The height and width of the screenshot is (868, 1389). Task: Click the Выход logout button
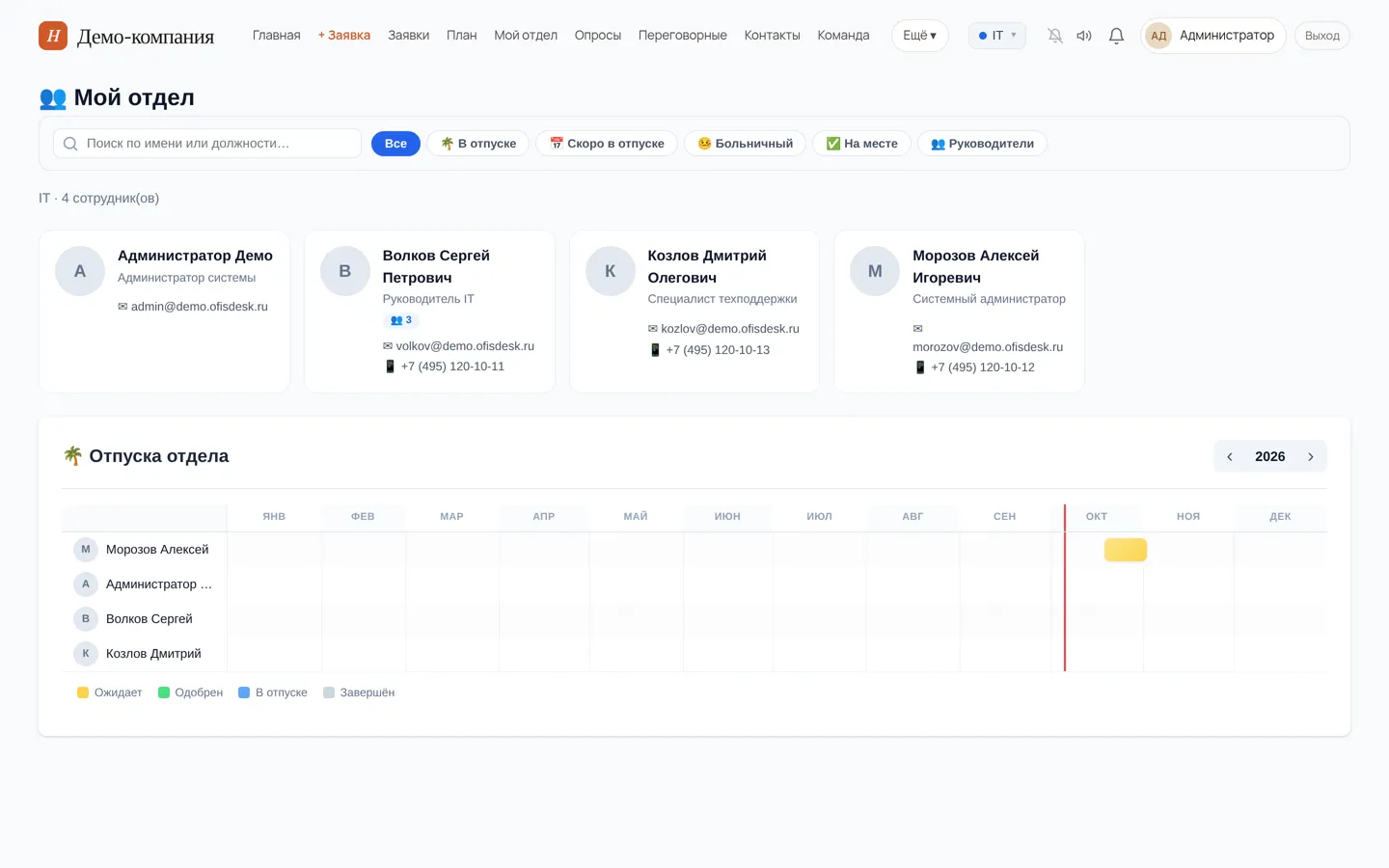pos(1322,36)
